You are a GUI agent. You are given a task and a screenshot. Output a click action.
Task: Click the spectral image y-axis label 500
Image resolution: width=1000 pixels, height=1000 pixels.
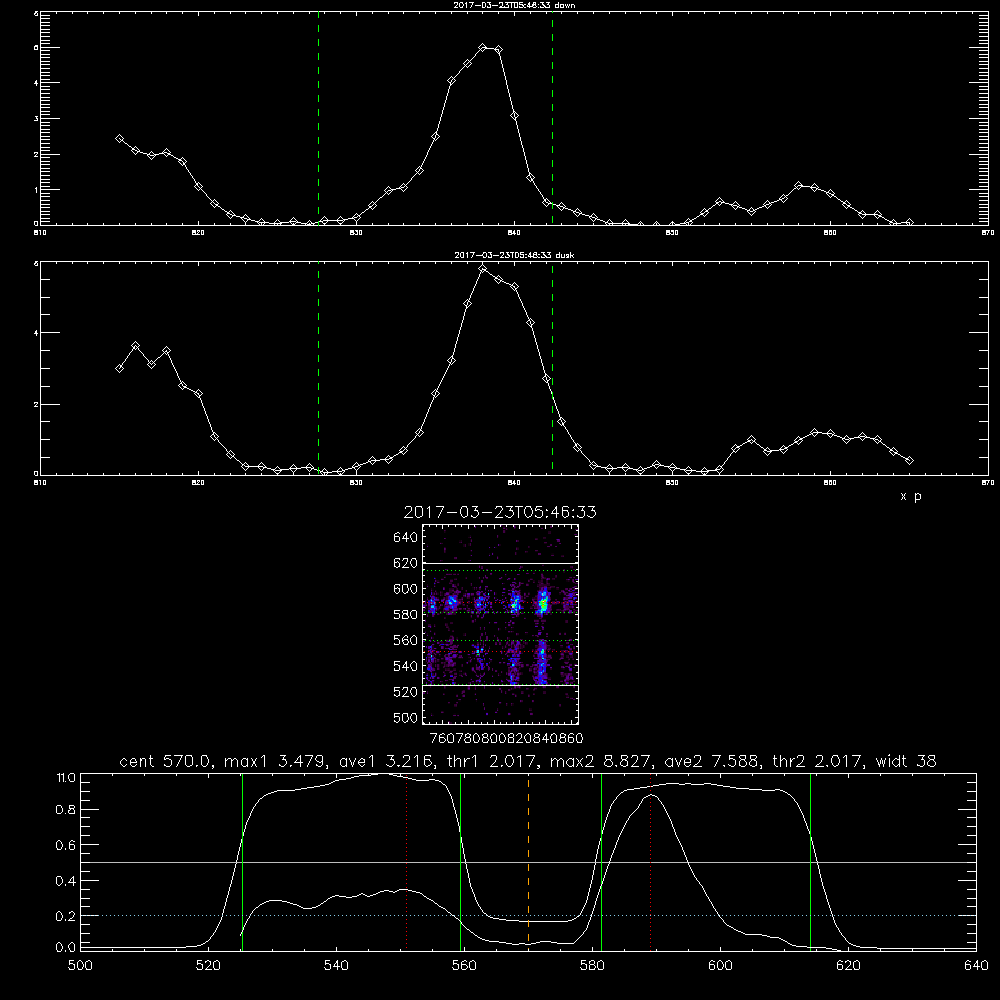pos(406,718)
